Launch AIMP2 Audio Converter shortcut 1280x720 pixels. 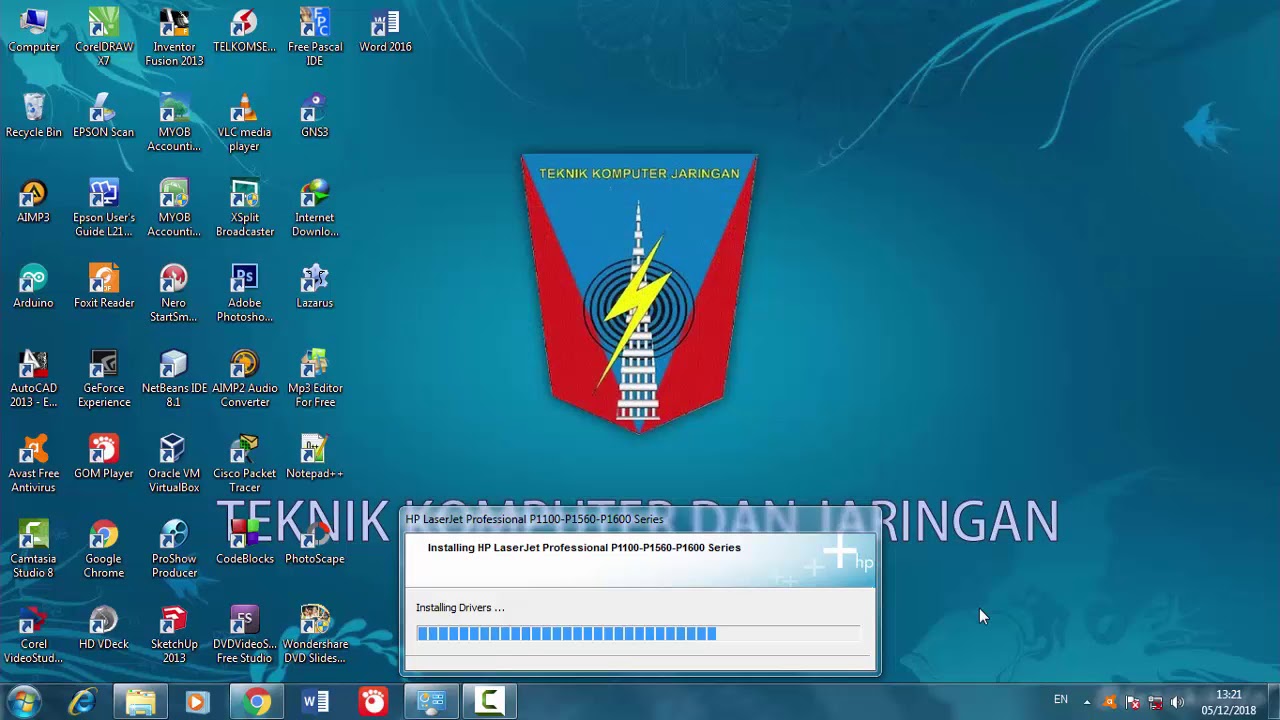coord(244,378)
